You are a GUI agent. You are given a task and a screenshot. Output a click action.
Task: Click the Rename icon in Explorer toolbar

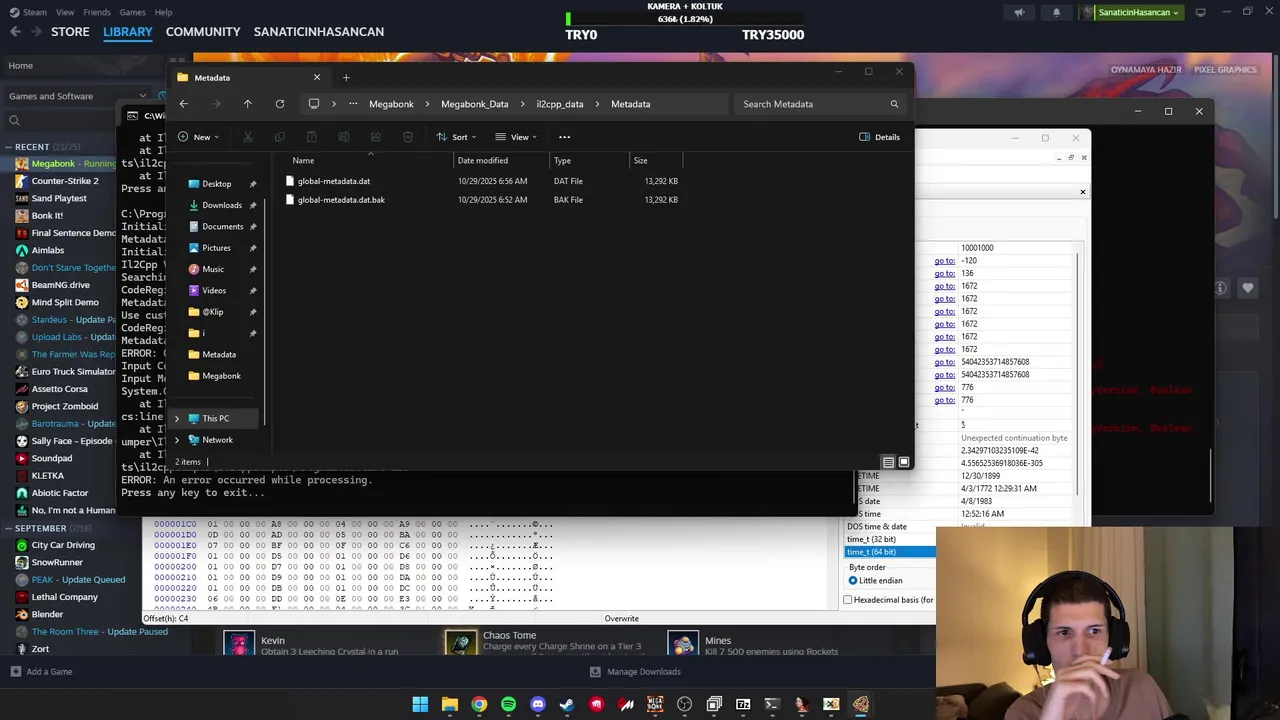[344, 137]
